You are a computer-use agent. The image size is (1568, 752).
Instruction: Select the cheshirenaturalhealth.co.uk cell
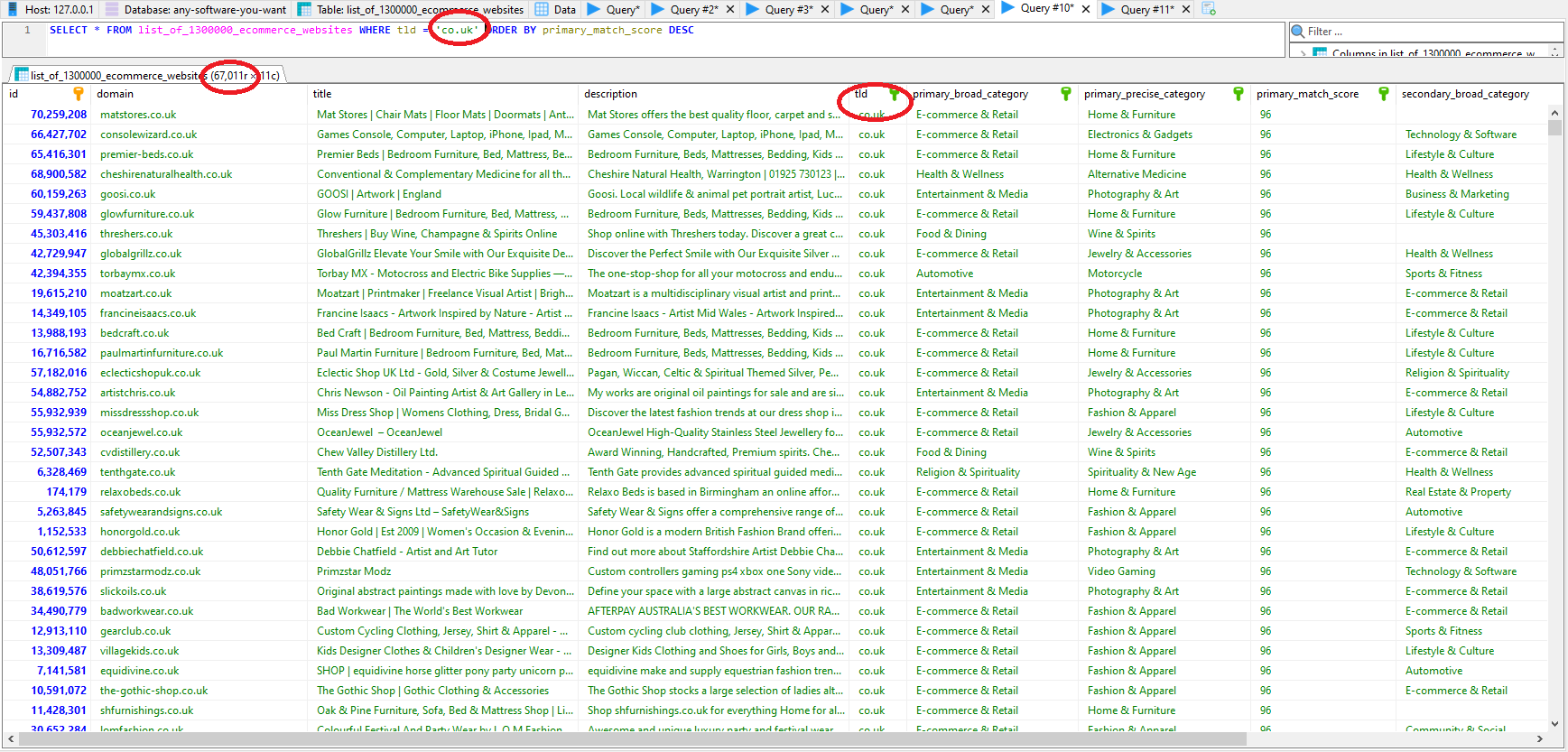pos(199,174)
